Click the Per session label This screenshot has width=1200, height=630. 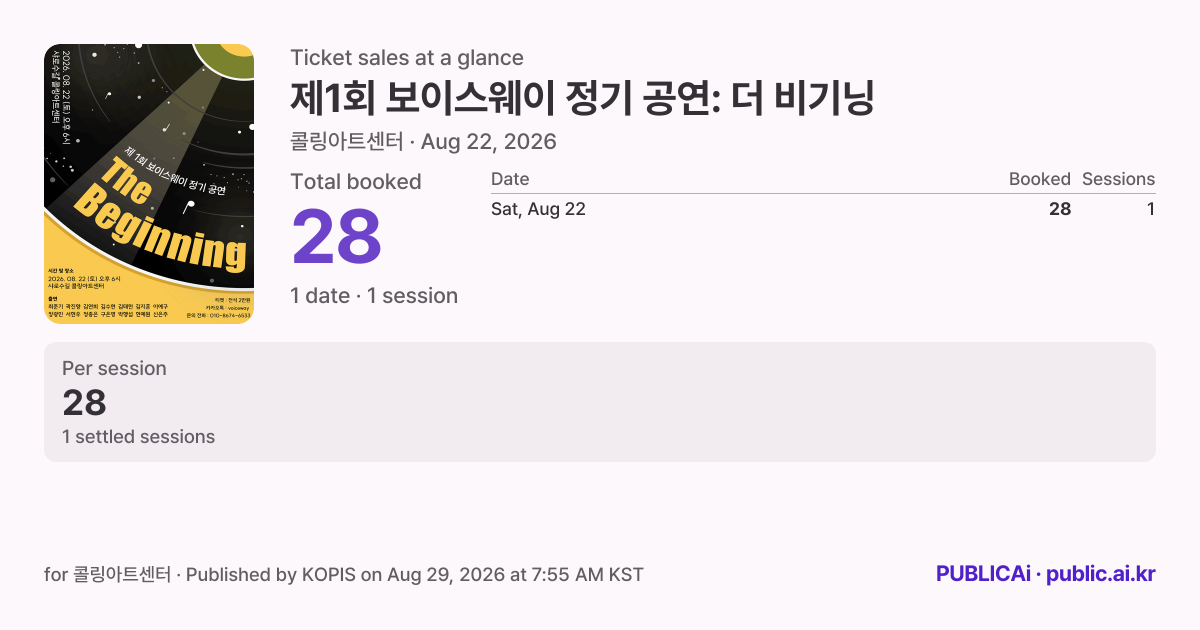[114, 368]
